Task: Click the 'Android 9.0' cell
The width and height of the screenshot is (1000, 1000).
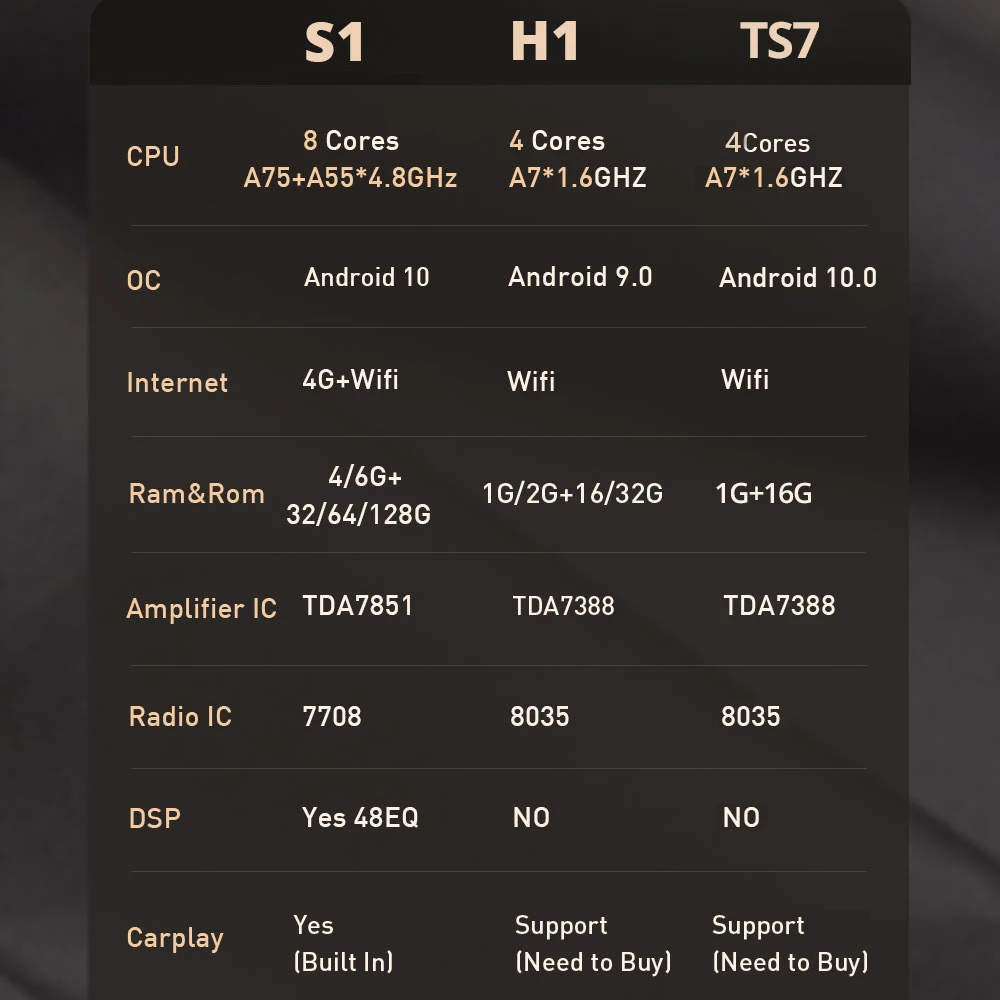Action: (x=580, y=277)
